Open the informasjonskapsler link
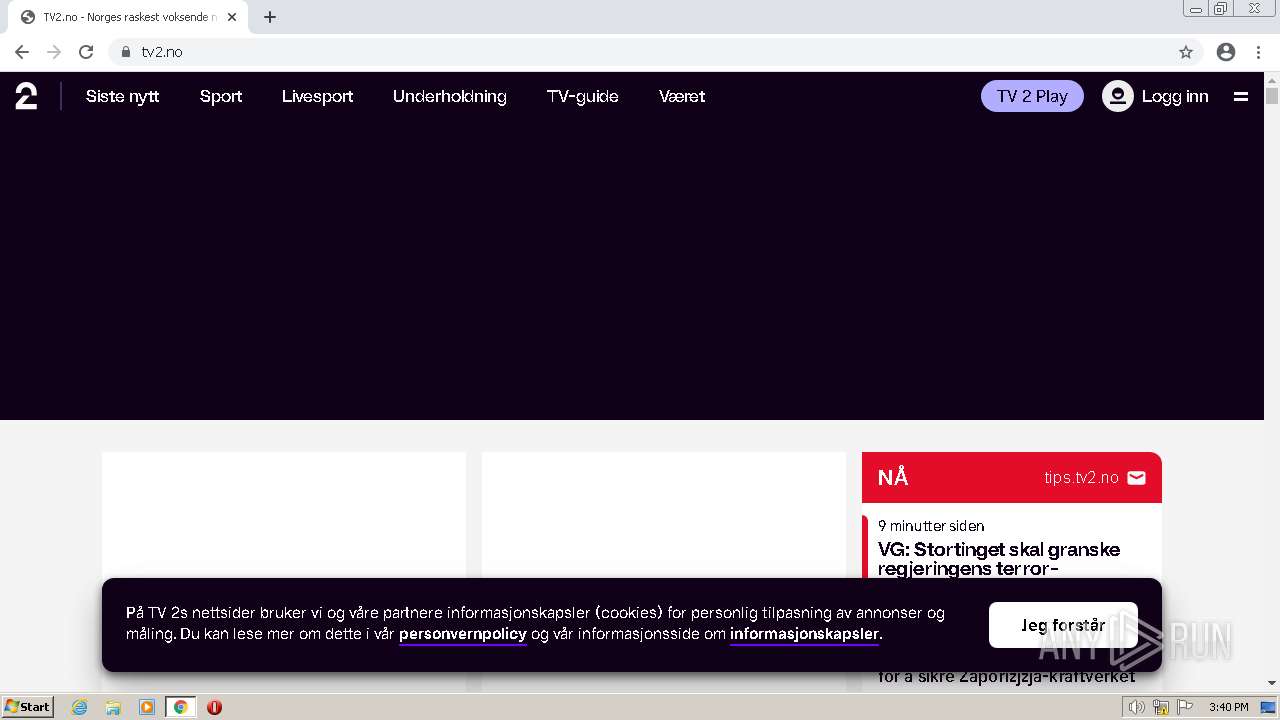The image size is (1280, 720). 804,634
